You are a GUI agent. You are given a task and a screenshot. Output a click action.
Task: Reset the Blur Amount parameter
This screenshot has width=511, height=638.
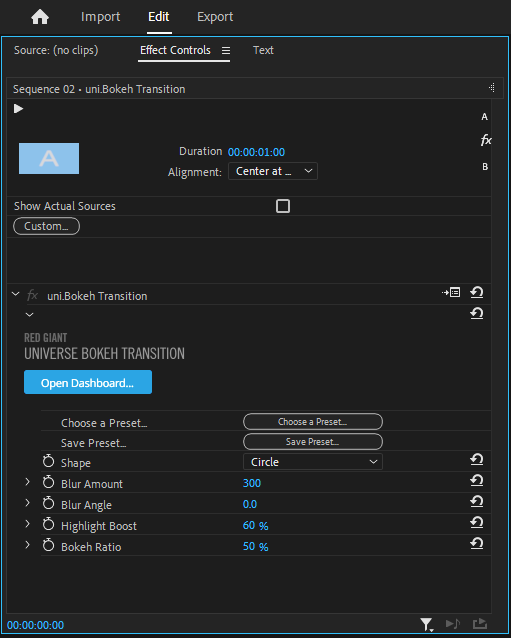476,481
